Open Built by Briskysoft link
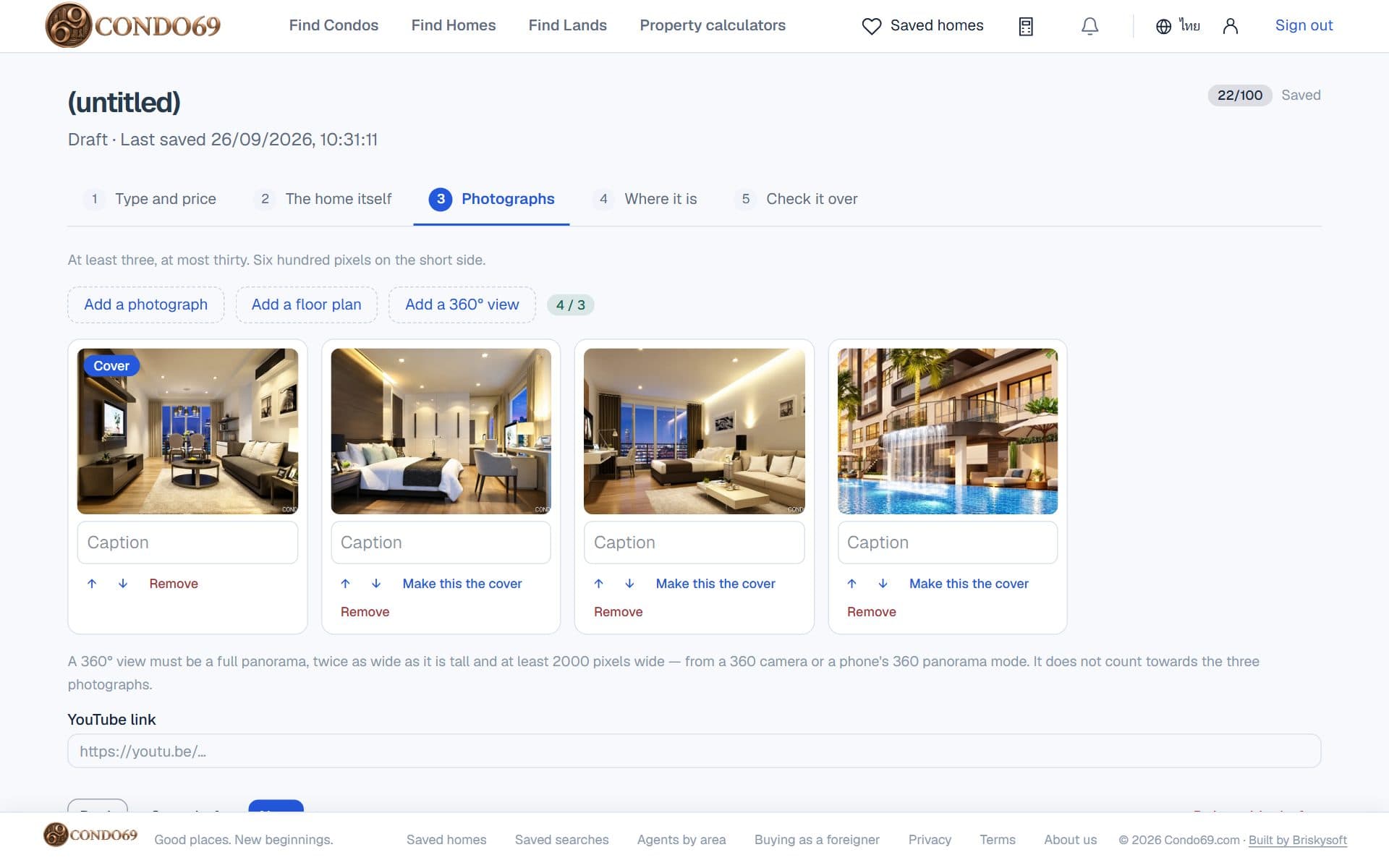This screenshot has width=1389, height=868. [x=1298, y=840]
